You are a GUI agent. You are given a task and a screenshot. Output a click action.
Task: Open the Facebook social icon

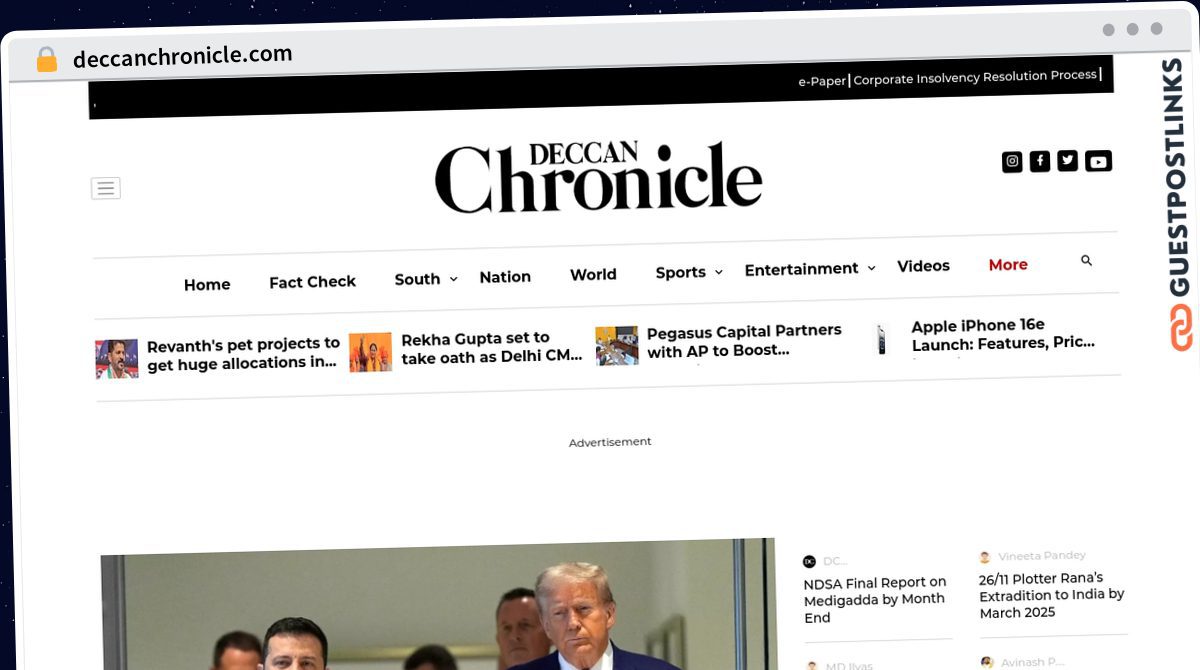coord(1040,161)
